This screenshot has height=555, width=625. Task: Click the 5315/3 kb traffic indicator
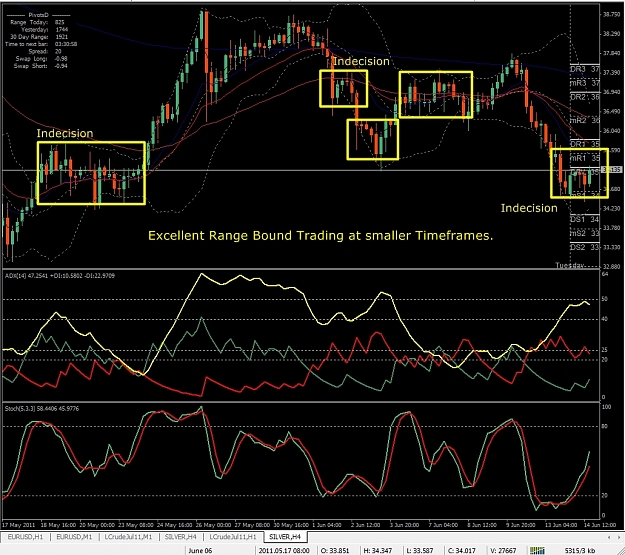coord(580,551)
